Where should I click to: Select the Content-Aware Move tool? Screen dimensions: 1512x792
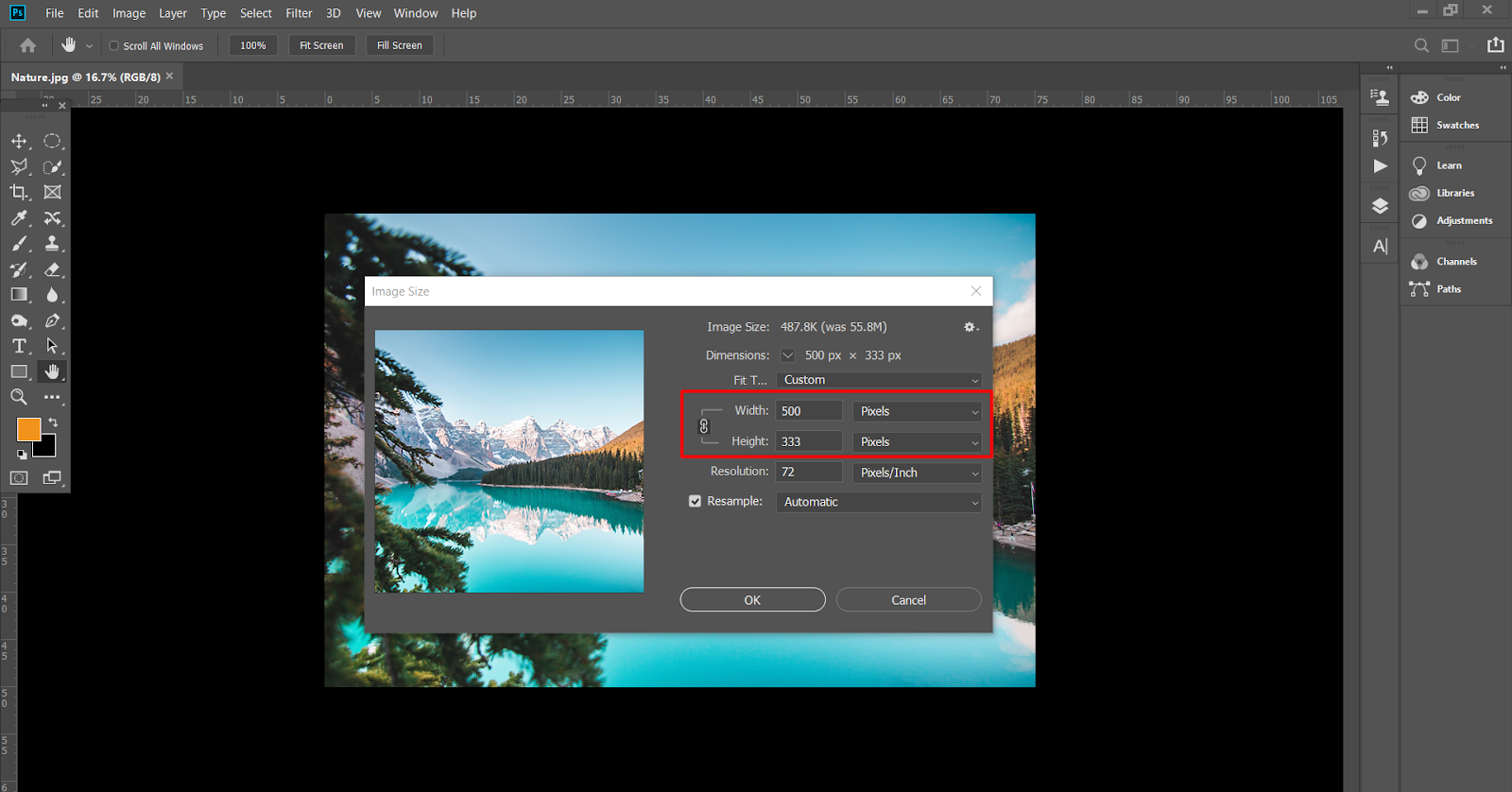(x=52, y=218)
